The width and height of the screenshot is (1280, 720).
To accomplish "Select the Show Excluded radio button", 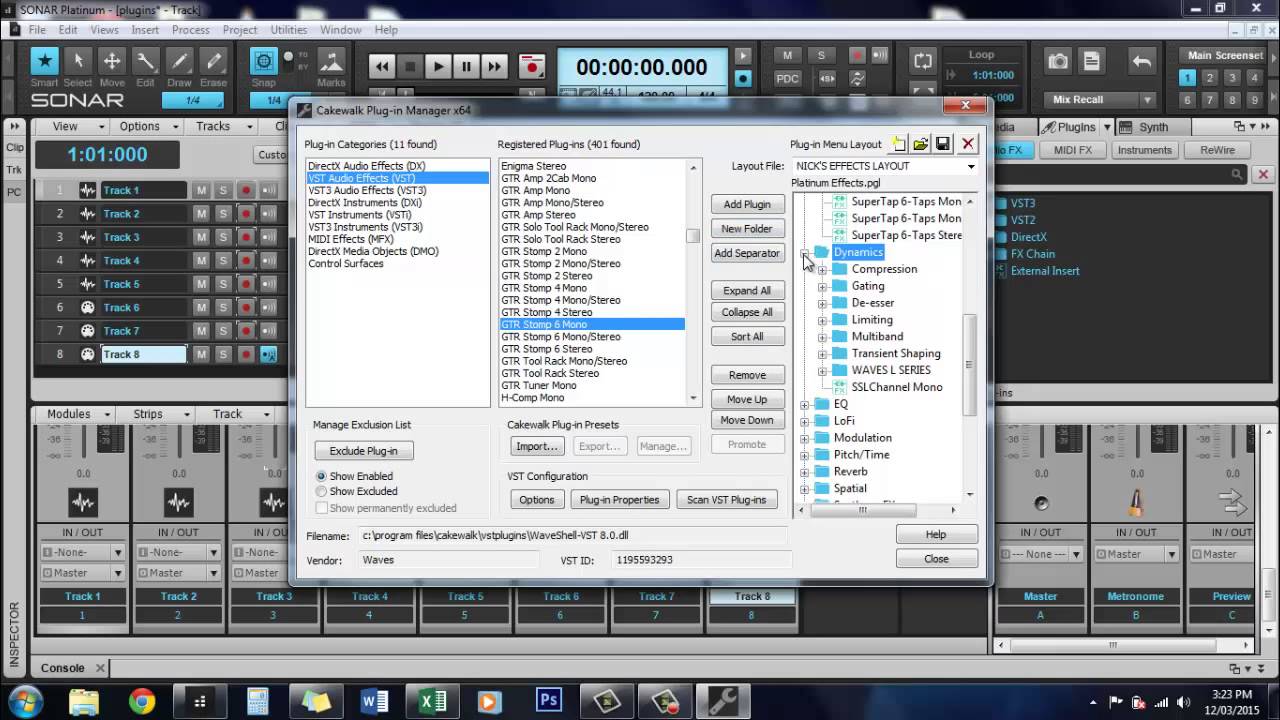I will [321, 492].
